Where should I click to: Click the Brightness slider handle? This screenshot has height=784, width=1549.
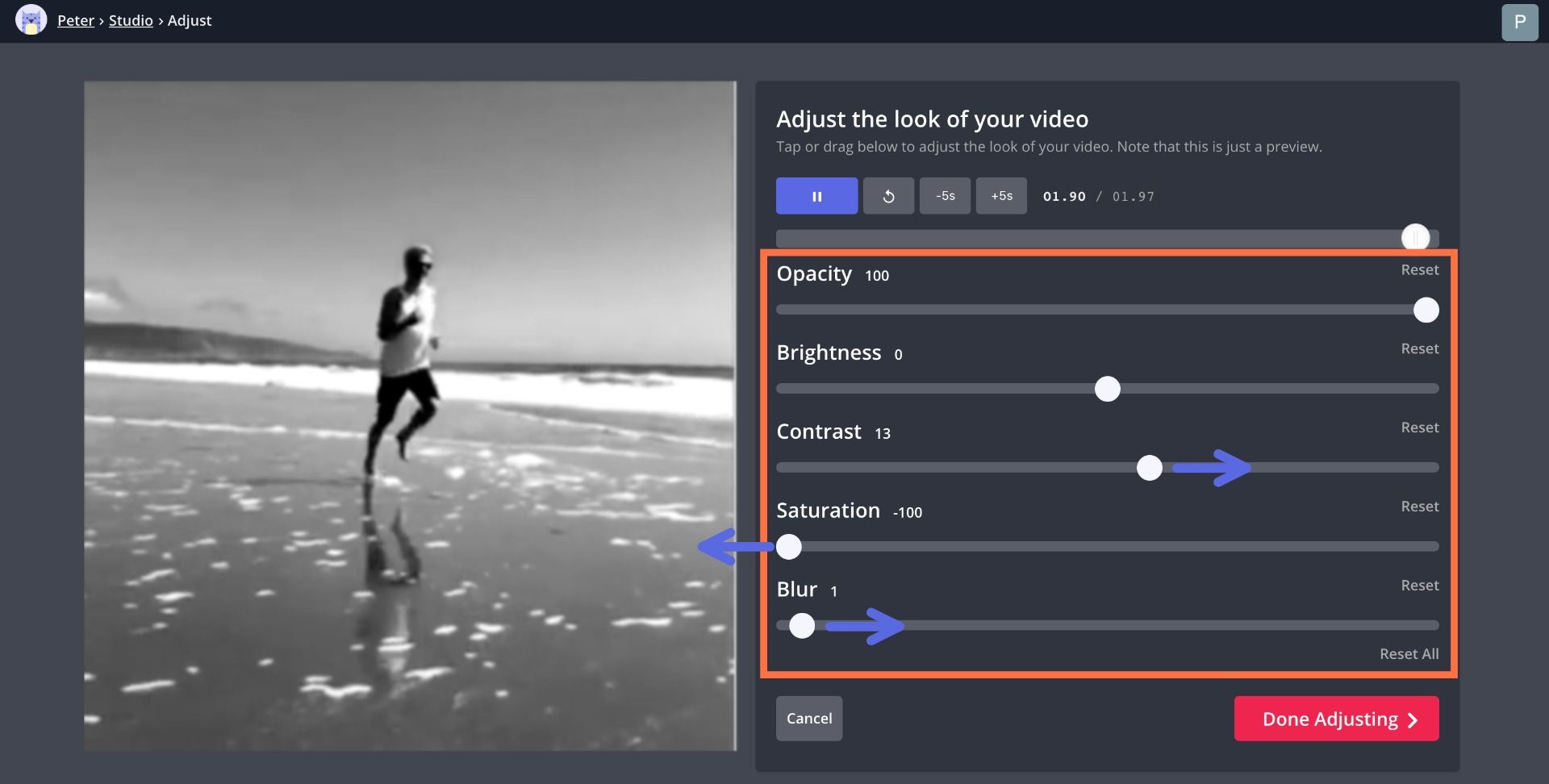point(1107,389)
